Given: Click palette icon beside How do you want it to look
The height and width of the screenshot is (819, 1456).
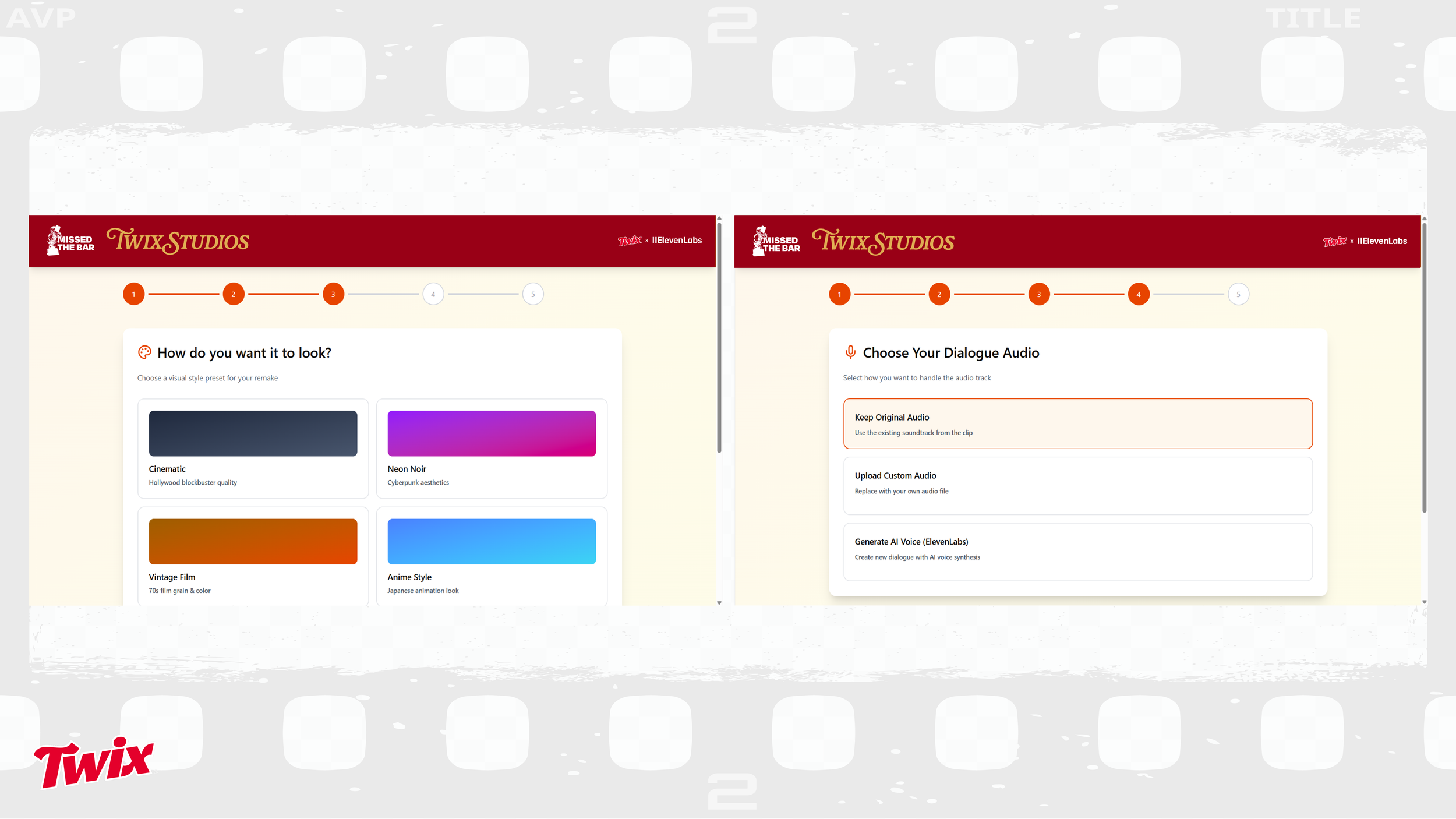Looking at the screenshot, I should (144, 352).
